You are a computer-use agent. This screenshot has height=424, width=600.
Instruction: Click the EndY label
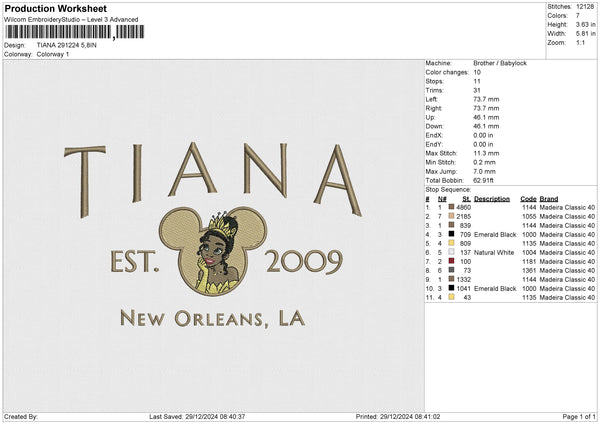434,144
